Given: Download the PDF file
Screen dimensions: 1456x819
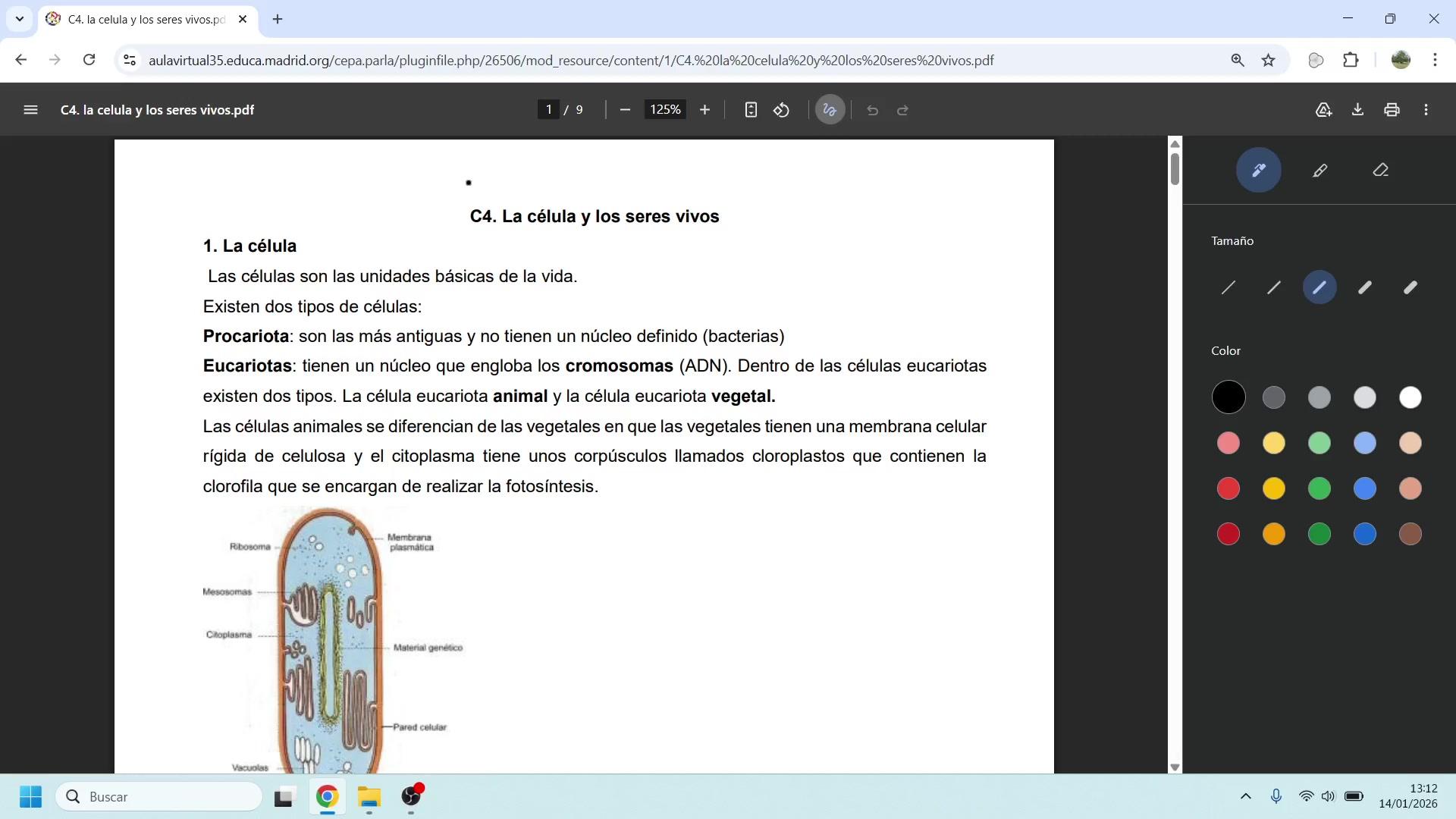Looking at the screenshot, I should click(1357, 110).
